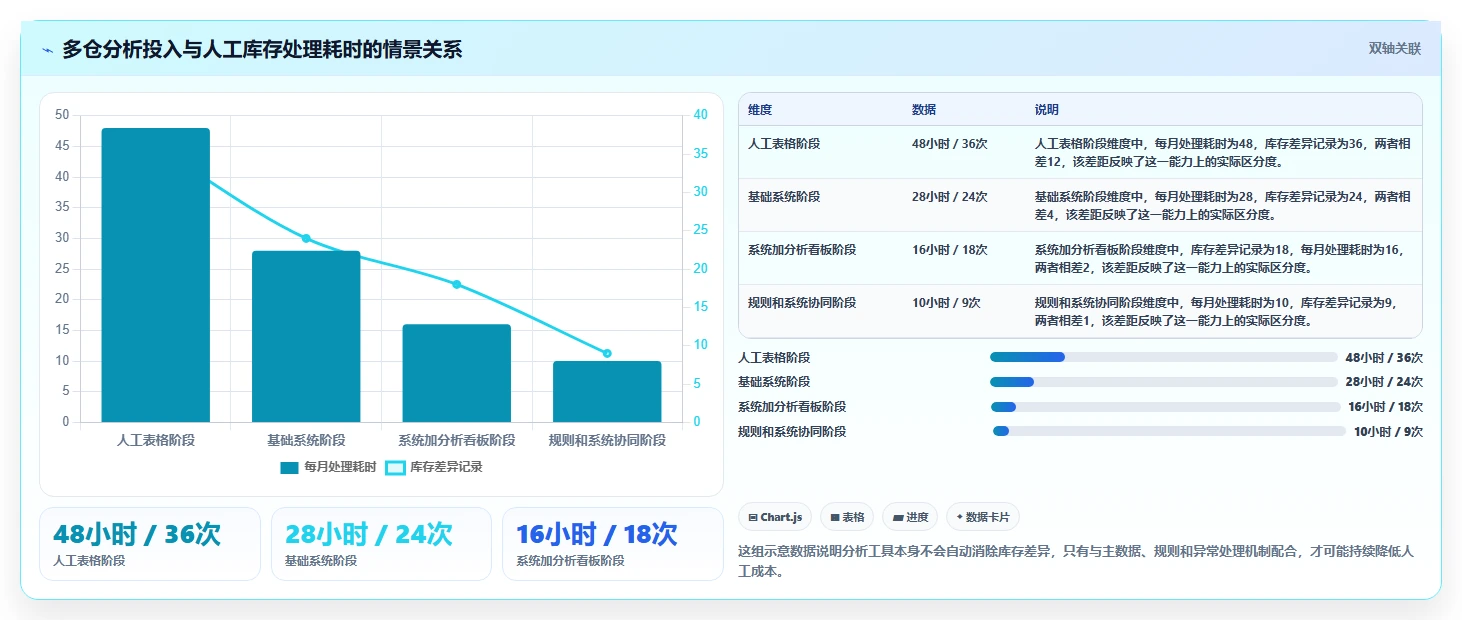
Task: Click the line point above the 基础系统阶段 bar
Action: point(306,238)
